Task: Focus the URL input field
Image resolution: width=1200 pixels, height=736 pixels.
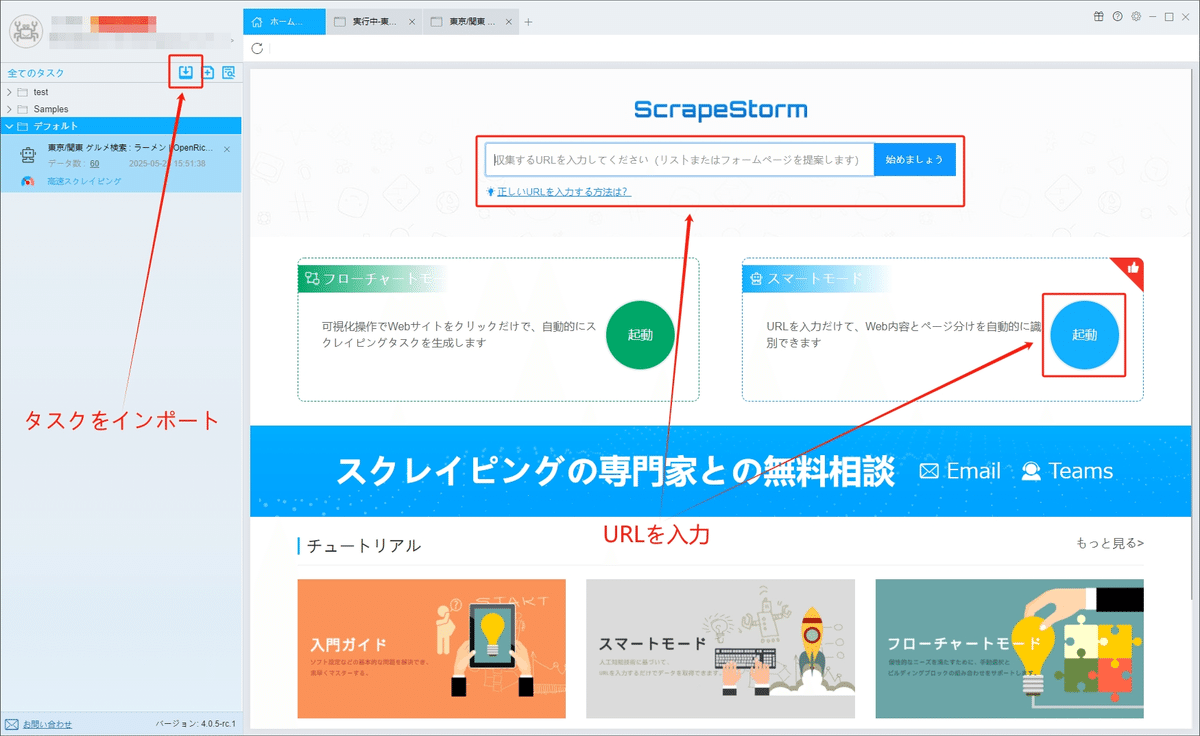Action: [x=680, y=160]
